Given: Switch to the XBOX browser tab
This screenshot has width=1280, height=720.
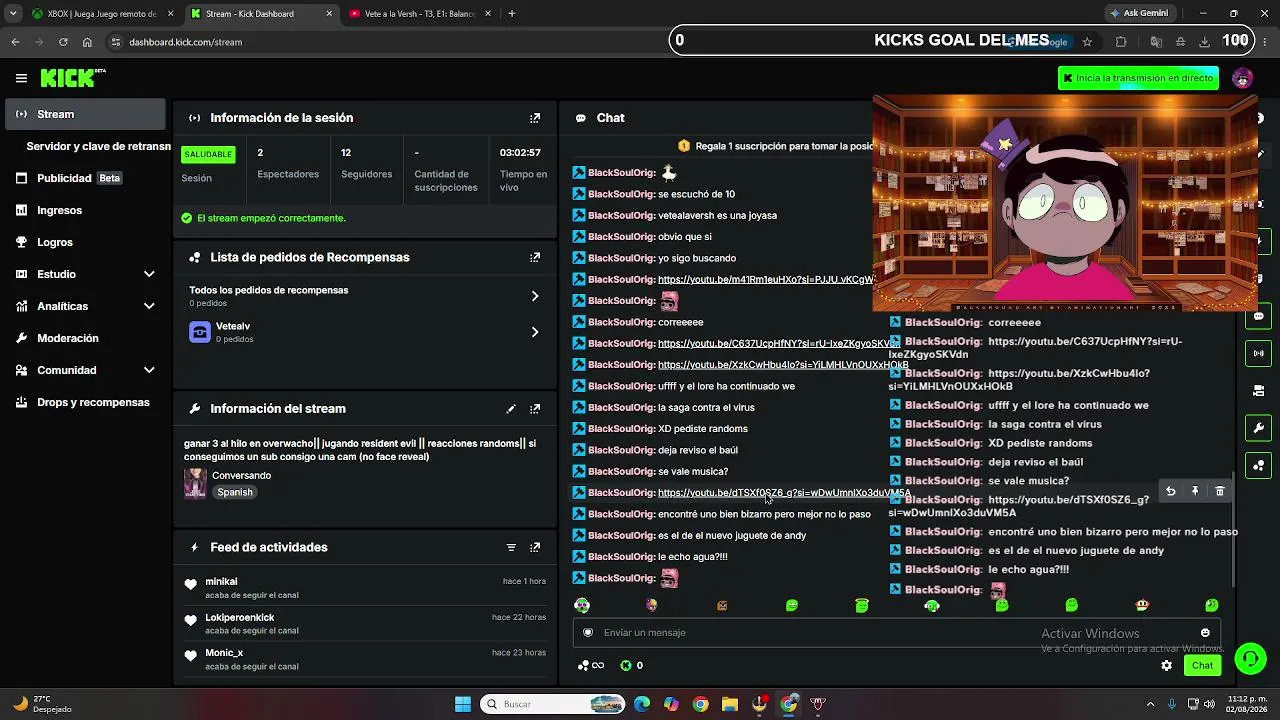Looking at the screenshot, I should click(x=100, y=14).
